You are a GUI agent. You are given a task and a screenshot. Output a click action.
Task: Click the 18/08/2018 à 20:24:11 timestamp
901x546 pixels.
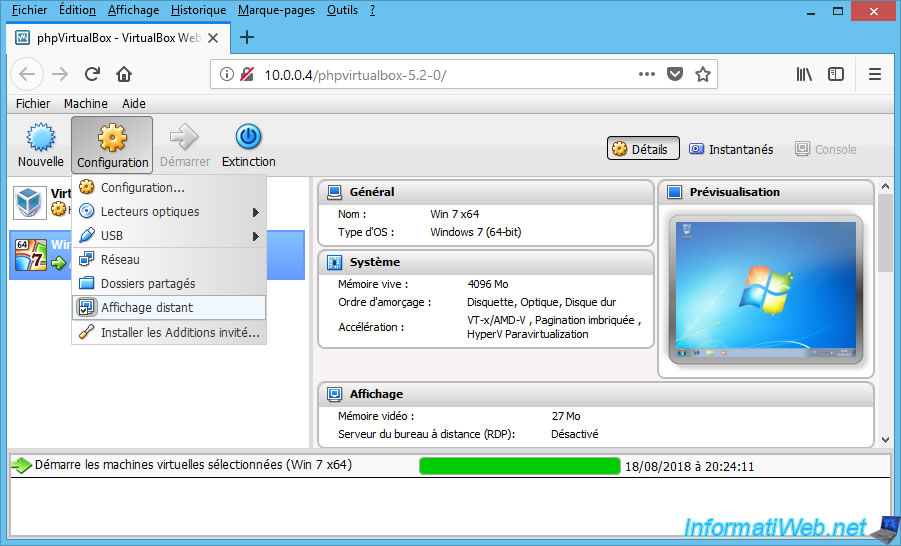[690, 467]
